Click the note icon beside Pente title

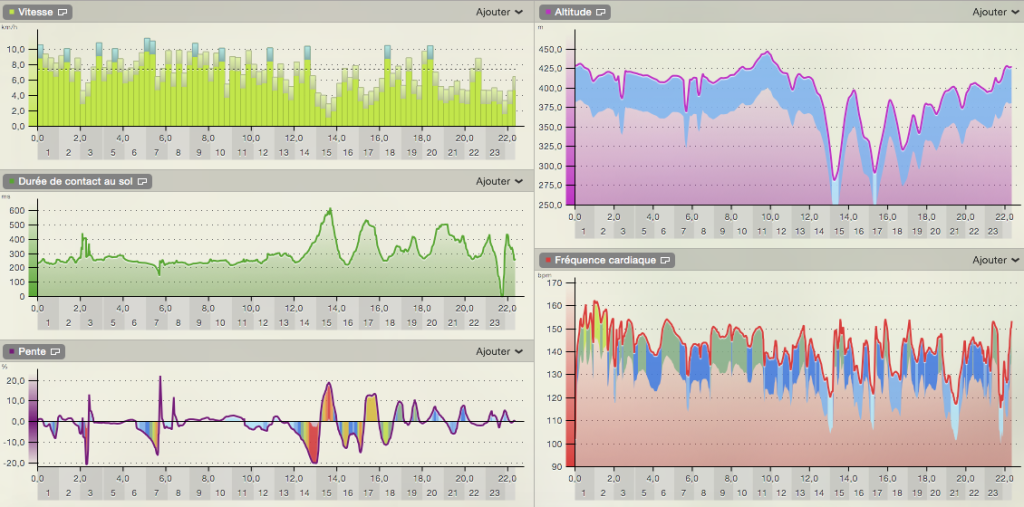tap(57, 352)
